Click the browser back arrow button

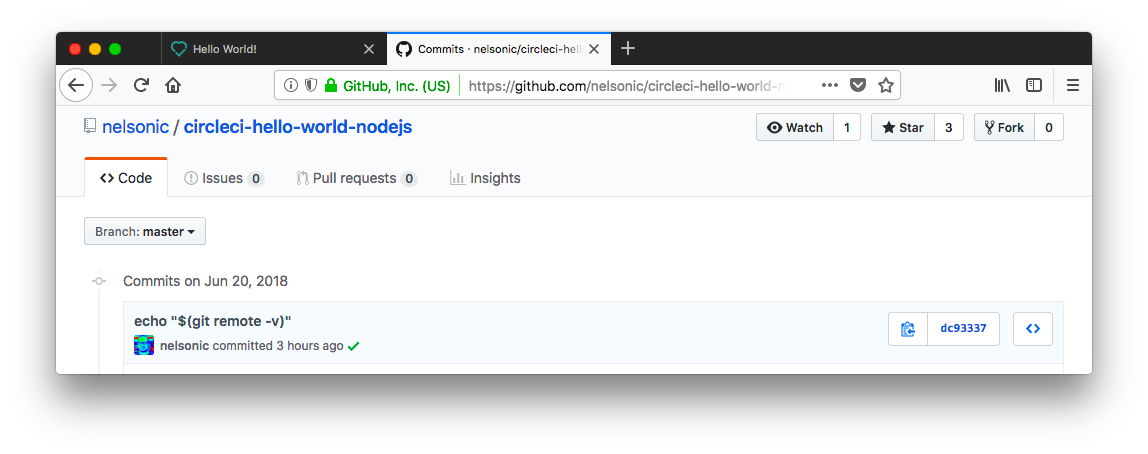76,85
